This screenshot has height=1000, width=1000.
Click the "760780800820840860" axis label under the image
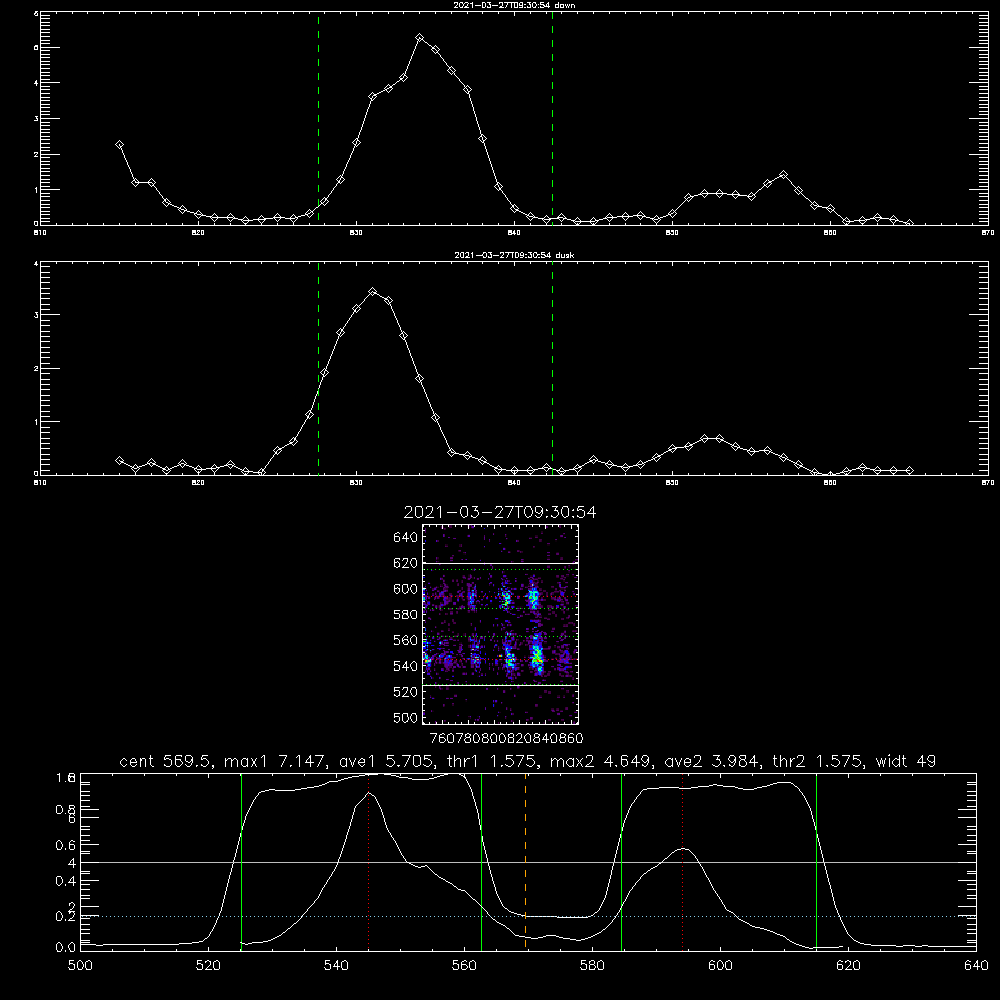[x=506, y=739]
